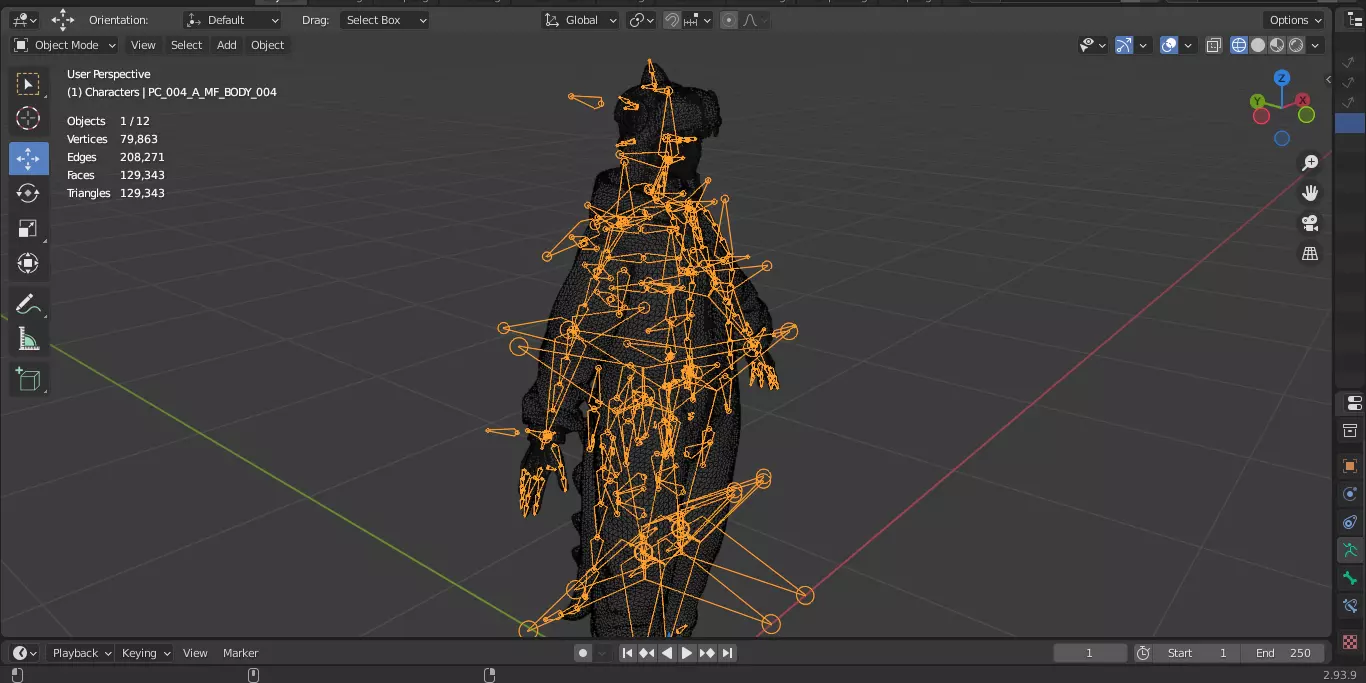Open the Object menu
The height and width of the screenshot is (683, 1366).
click(x=267, y=45)
